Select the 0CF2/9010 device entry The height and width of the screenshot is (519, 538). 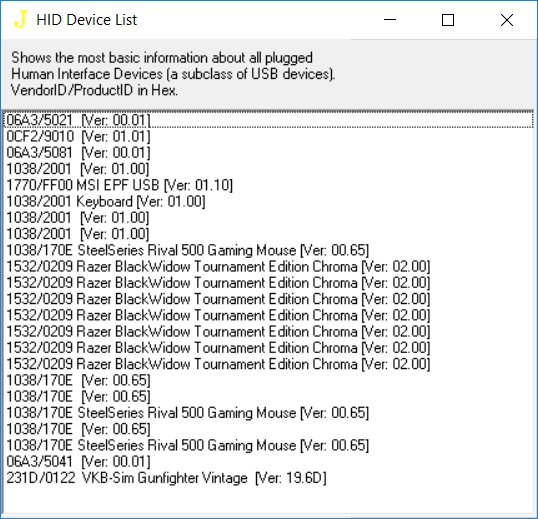[269, 137]
